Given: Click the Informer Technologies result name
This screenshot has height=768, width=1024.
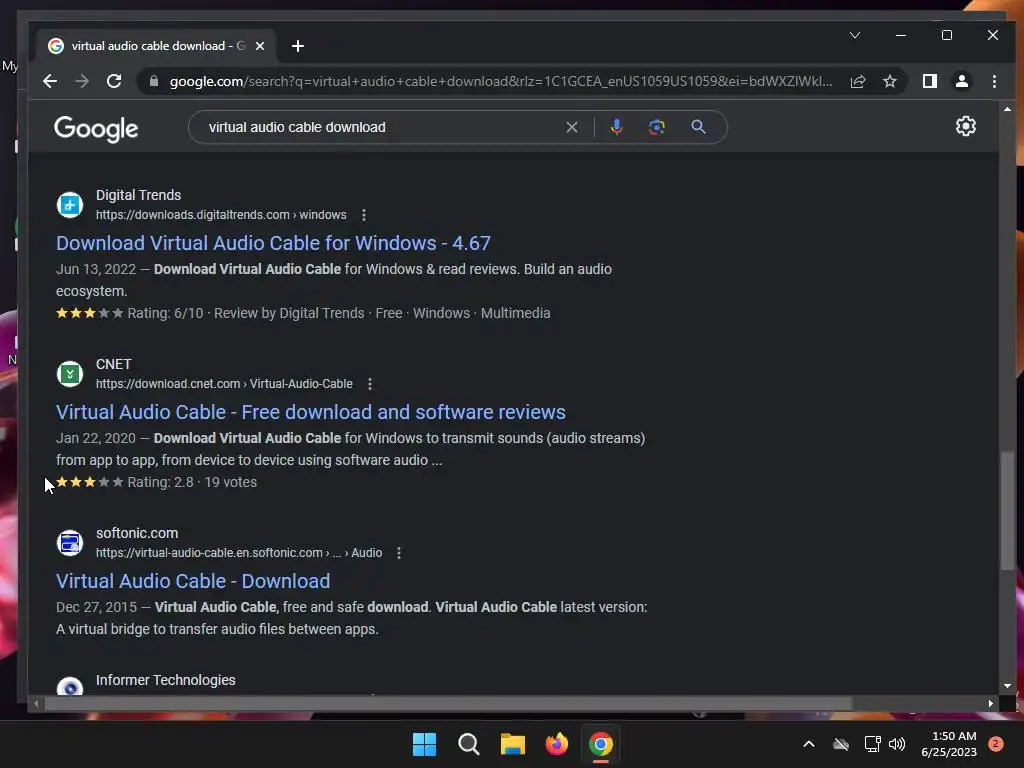Looking at the screenshot, I should tap(166, 680).
